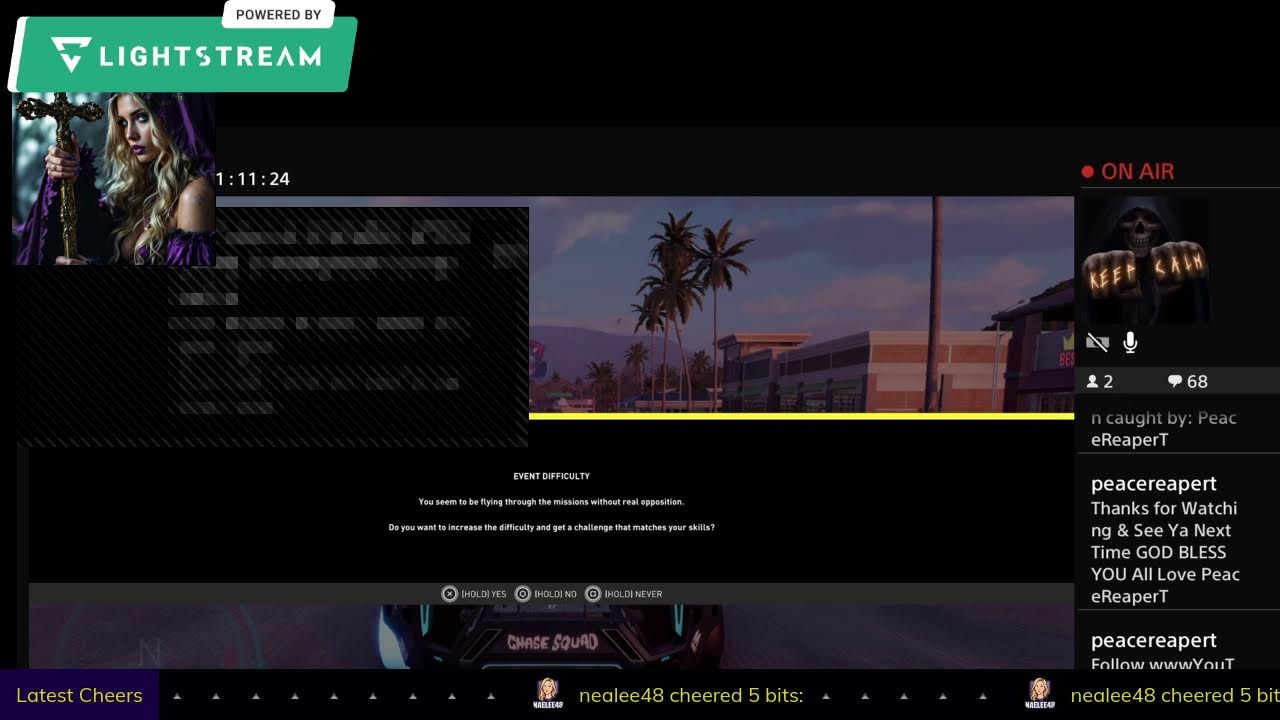This screenshot has width=1280, height=720.
Task: Click the viewer count number 2
Action: pos(1108,382)
